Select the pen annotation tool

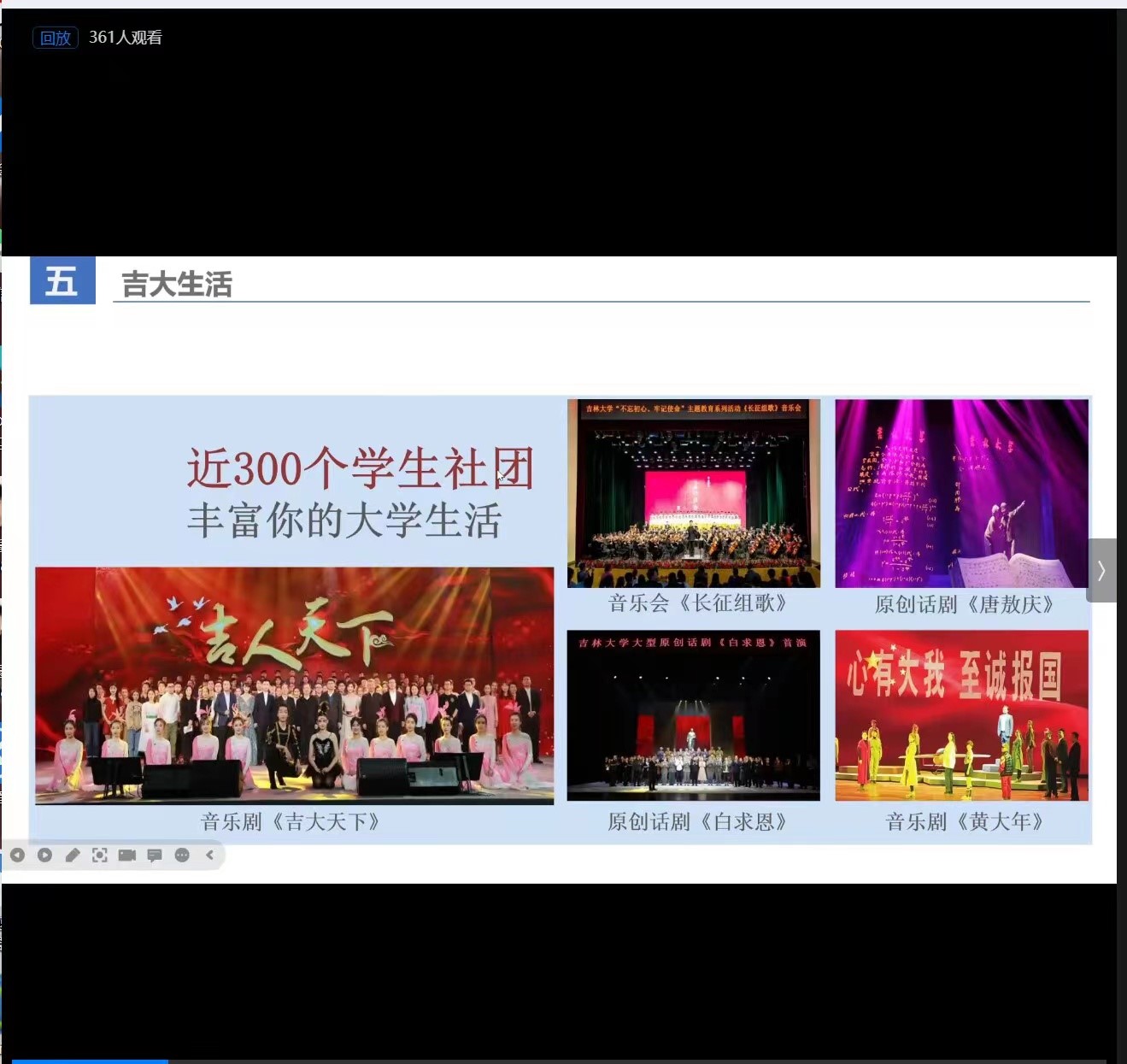pos(73,855)
